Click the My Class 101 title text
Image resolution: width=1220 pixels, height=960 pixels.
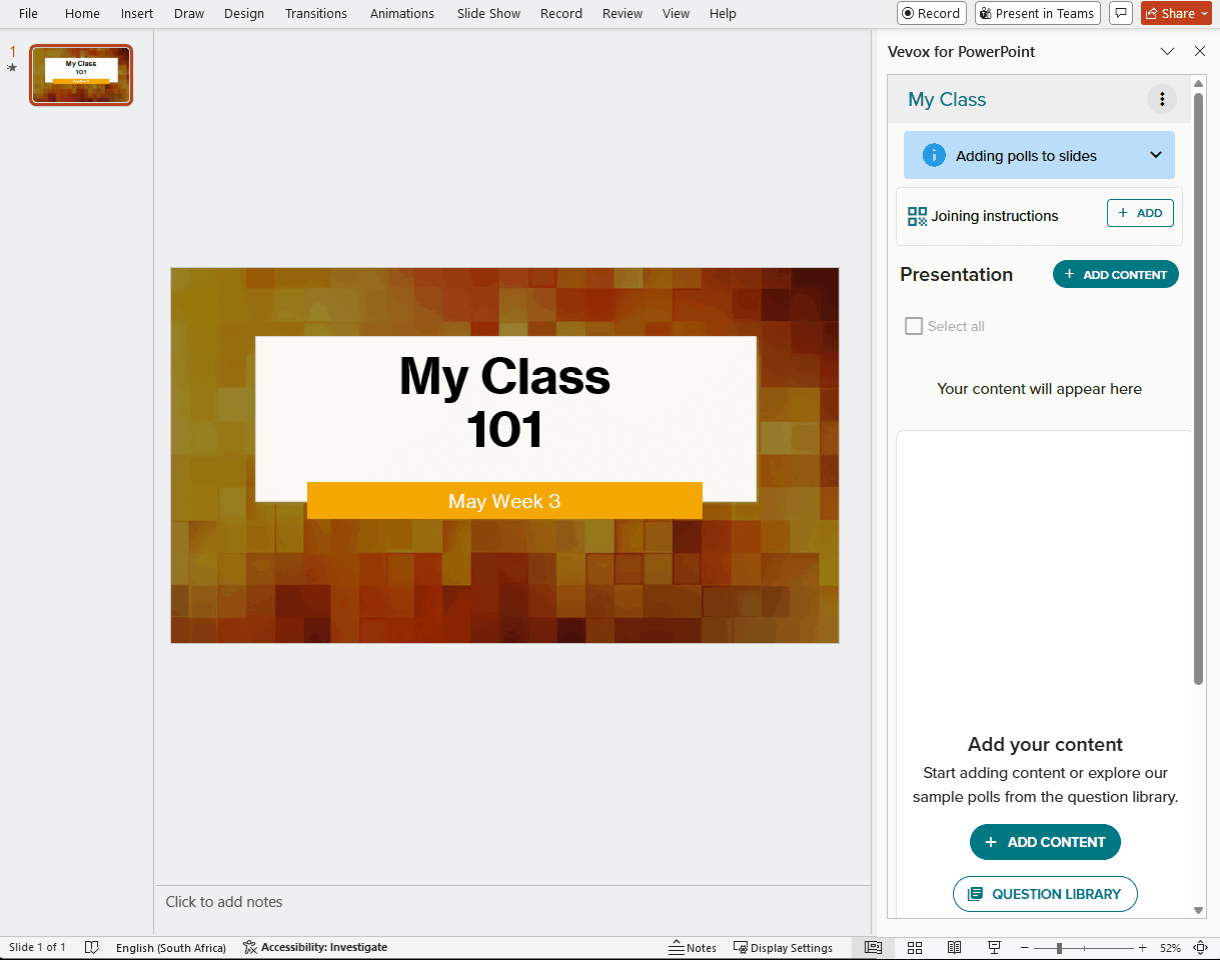505,403
